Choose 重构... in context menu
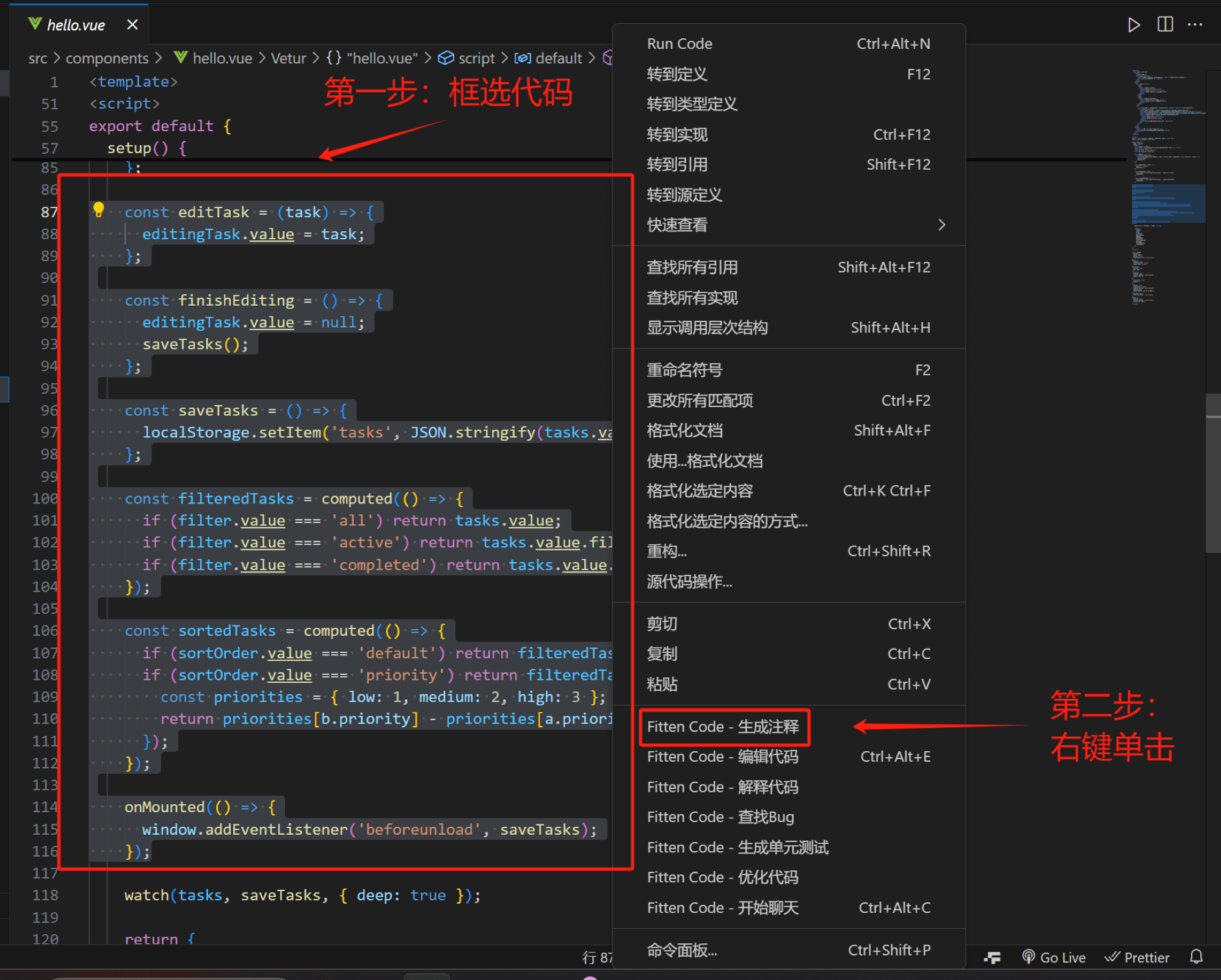The height and width of the screenshot is (980, 1221). click(789, 551)
